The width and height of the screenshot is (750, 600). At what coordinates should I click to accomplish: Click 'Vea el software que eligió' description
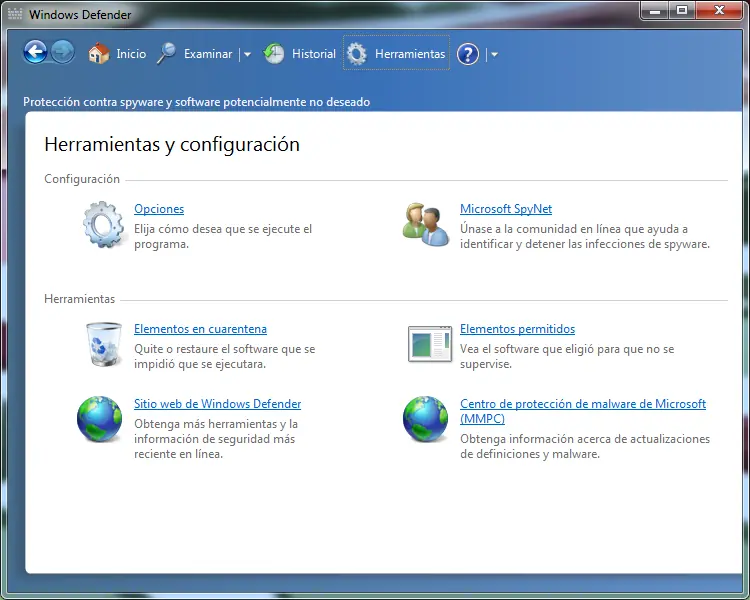click(x=567, y=356)
